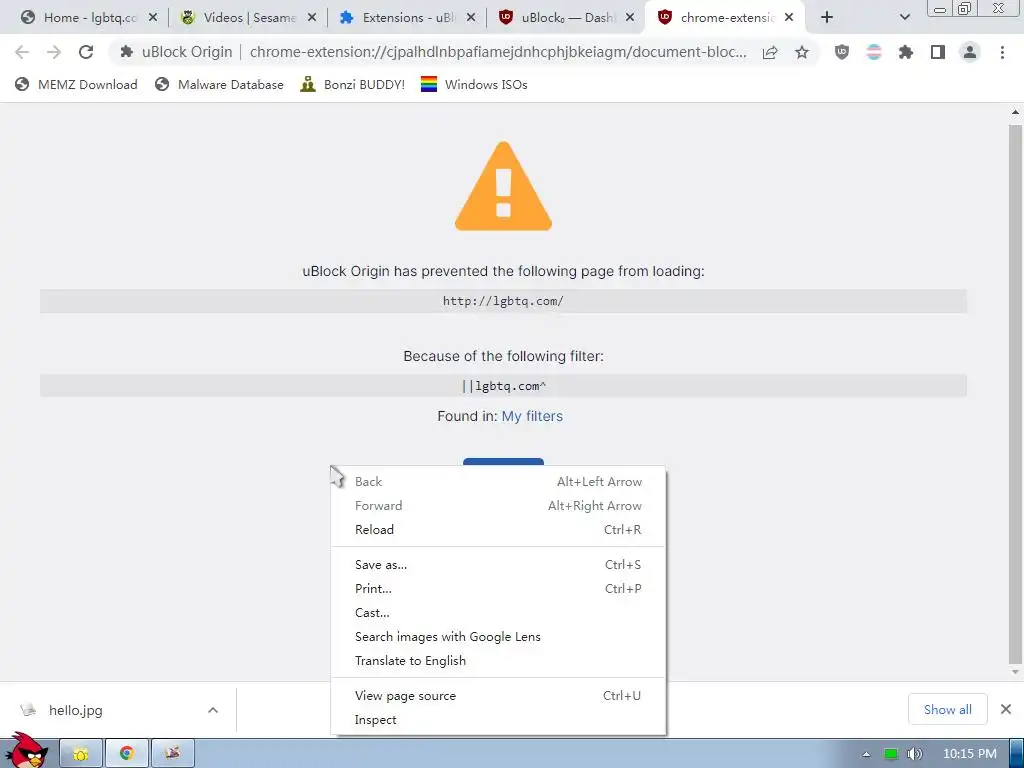Screen dimensions: 1024x768
Task: Click the browser forward arrow
Action: tap(54, 52)
